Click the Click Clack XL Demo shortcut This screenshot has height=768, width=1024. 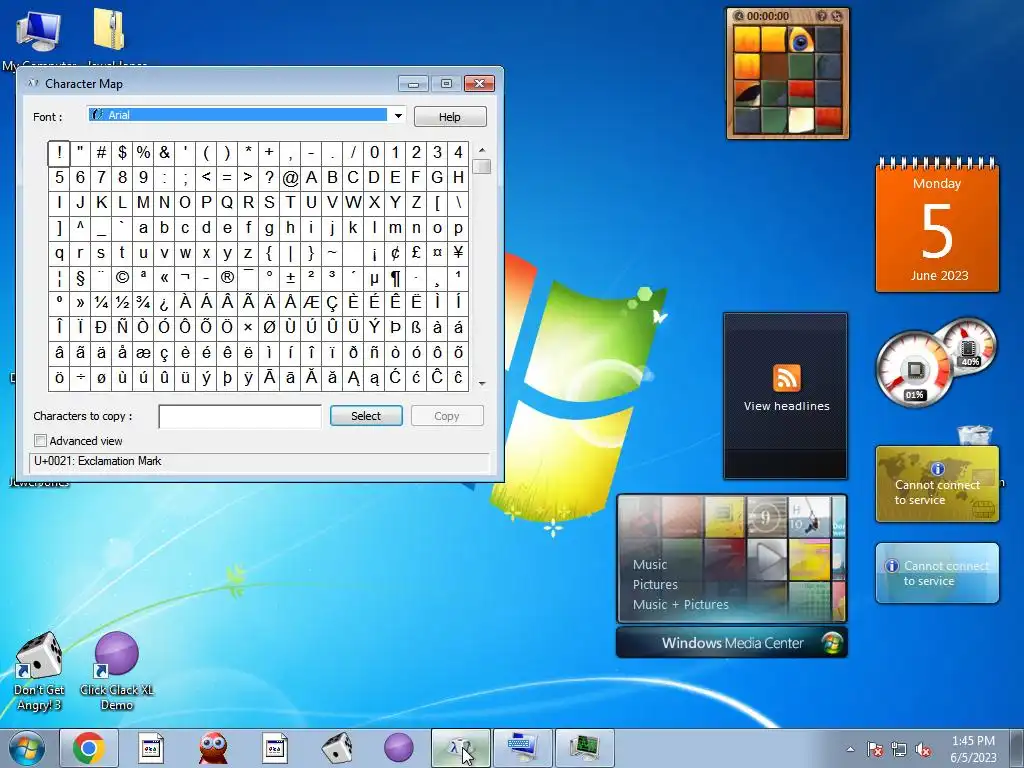(117, 673)
